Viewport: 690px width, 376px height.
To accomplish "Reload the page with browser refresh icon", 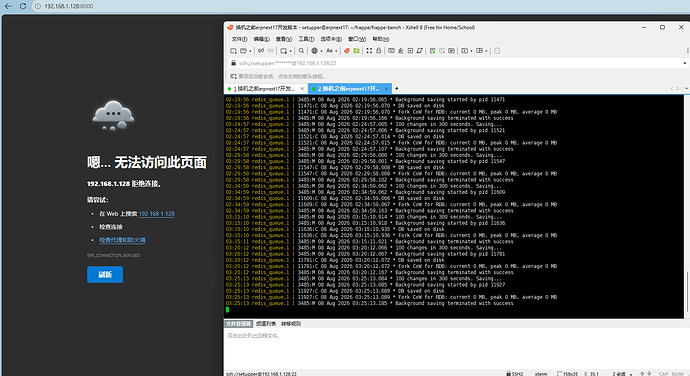I will 23,6.
